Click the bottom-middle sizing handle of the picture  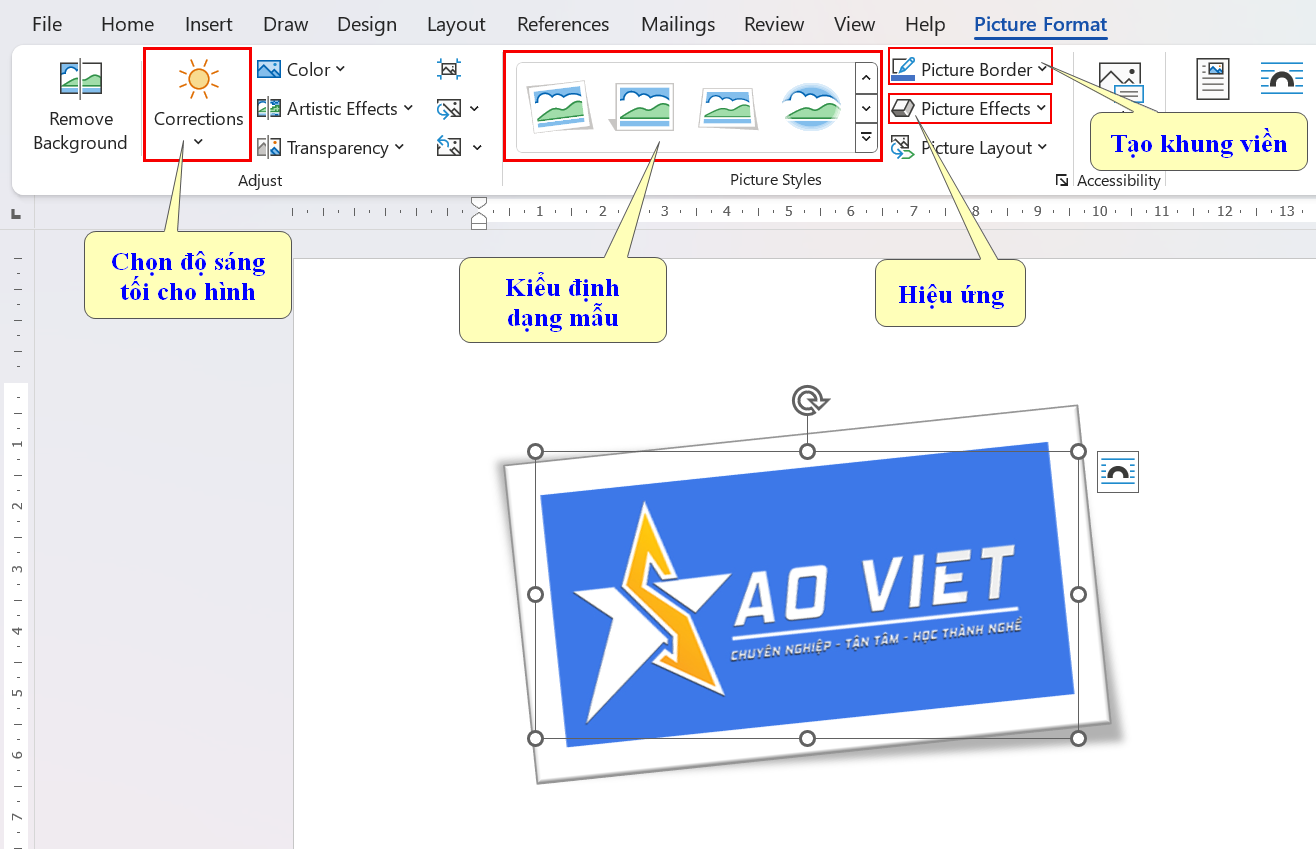pos(807,738)
